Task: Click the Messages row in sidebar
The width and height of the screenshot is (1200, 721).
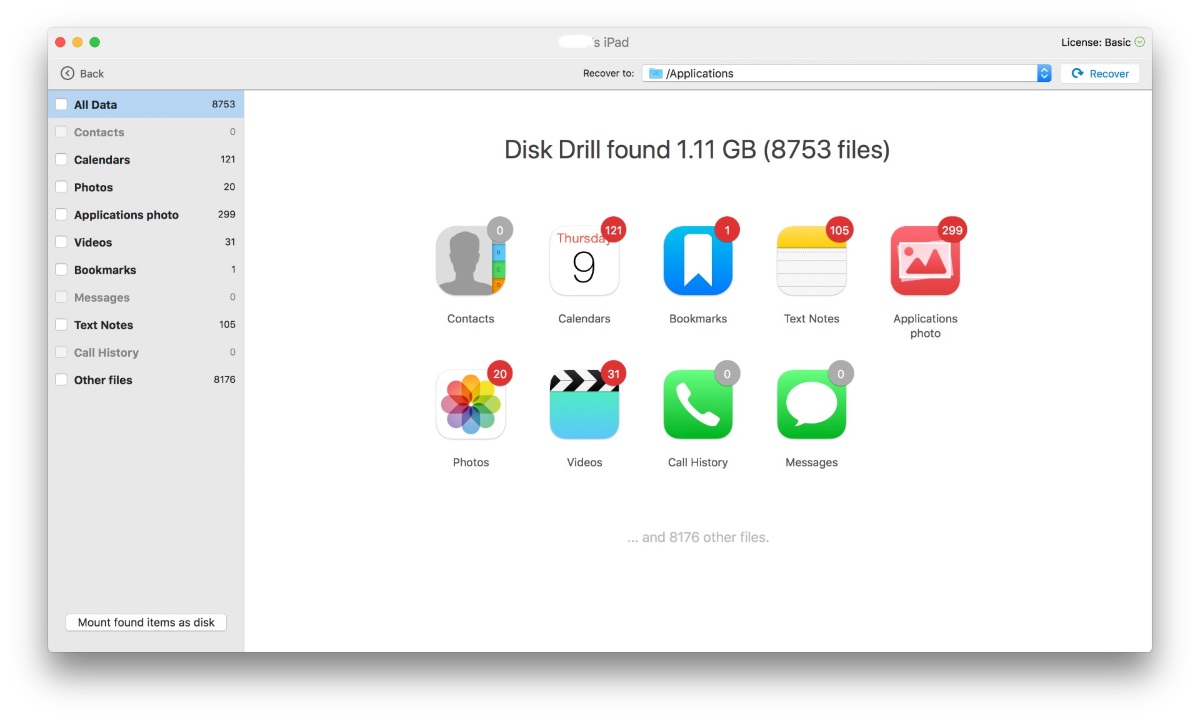Action: 146,297
